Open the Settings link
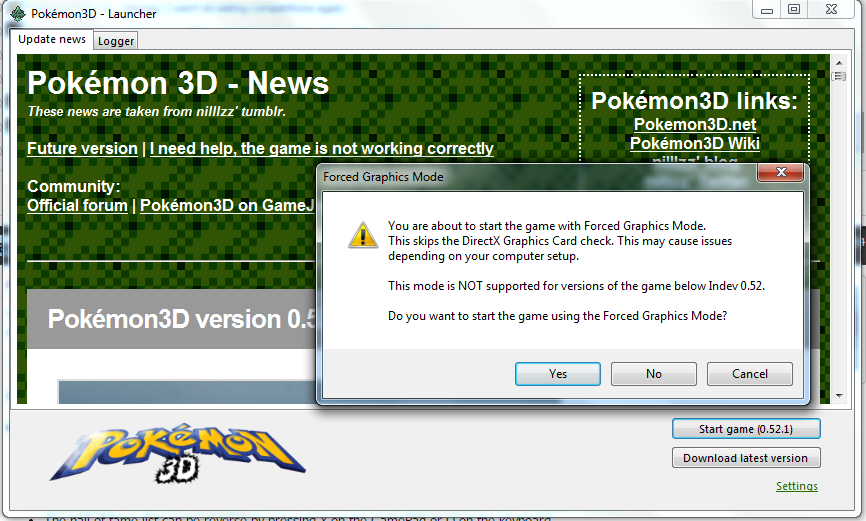The width and height of the screenshot is (866, 521). pos(796,486)
